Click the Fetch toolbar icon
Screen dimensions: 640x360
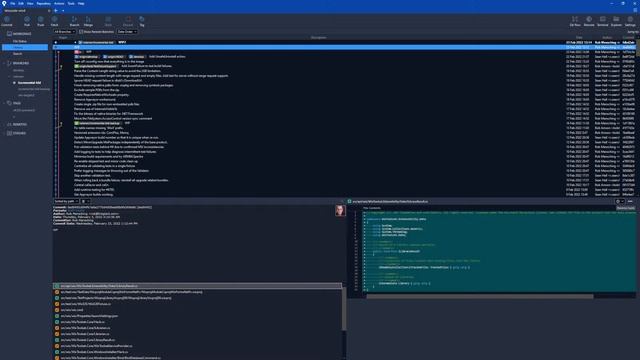point(54,21)
